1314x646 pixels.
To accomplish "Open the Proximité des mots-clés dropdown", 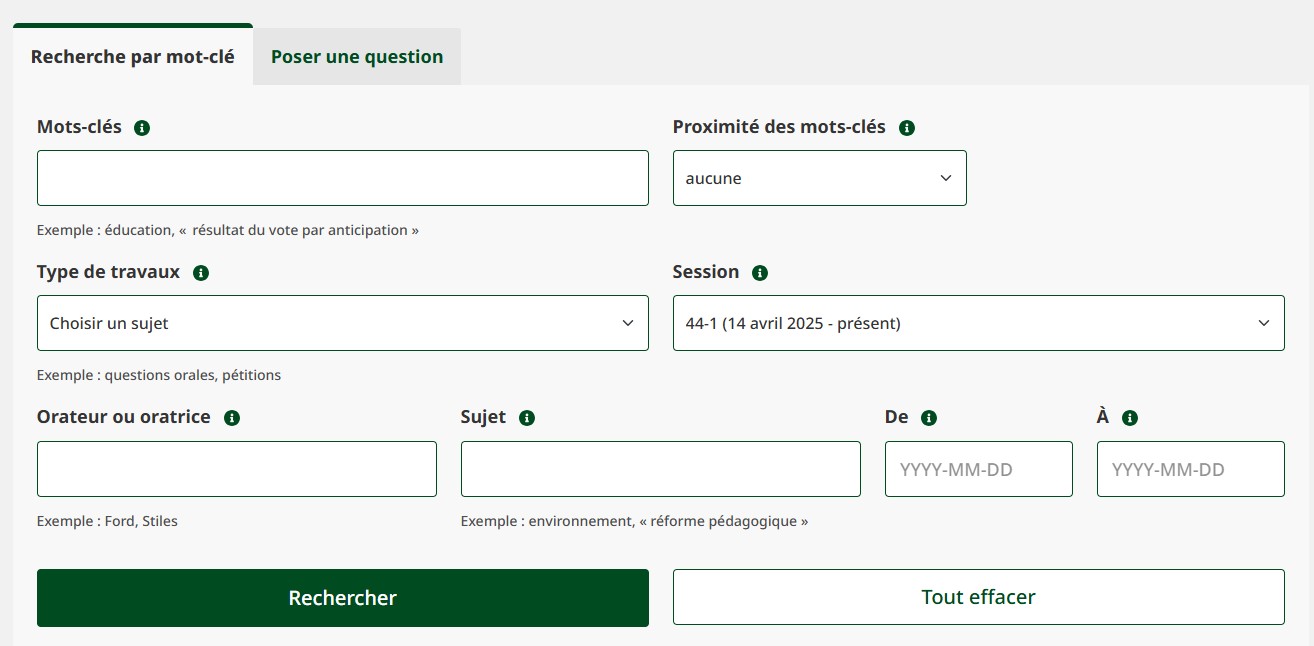I will pos(819,178).
